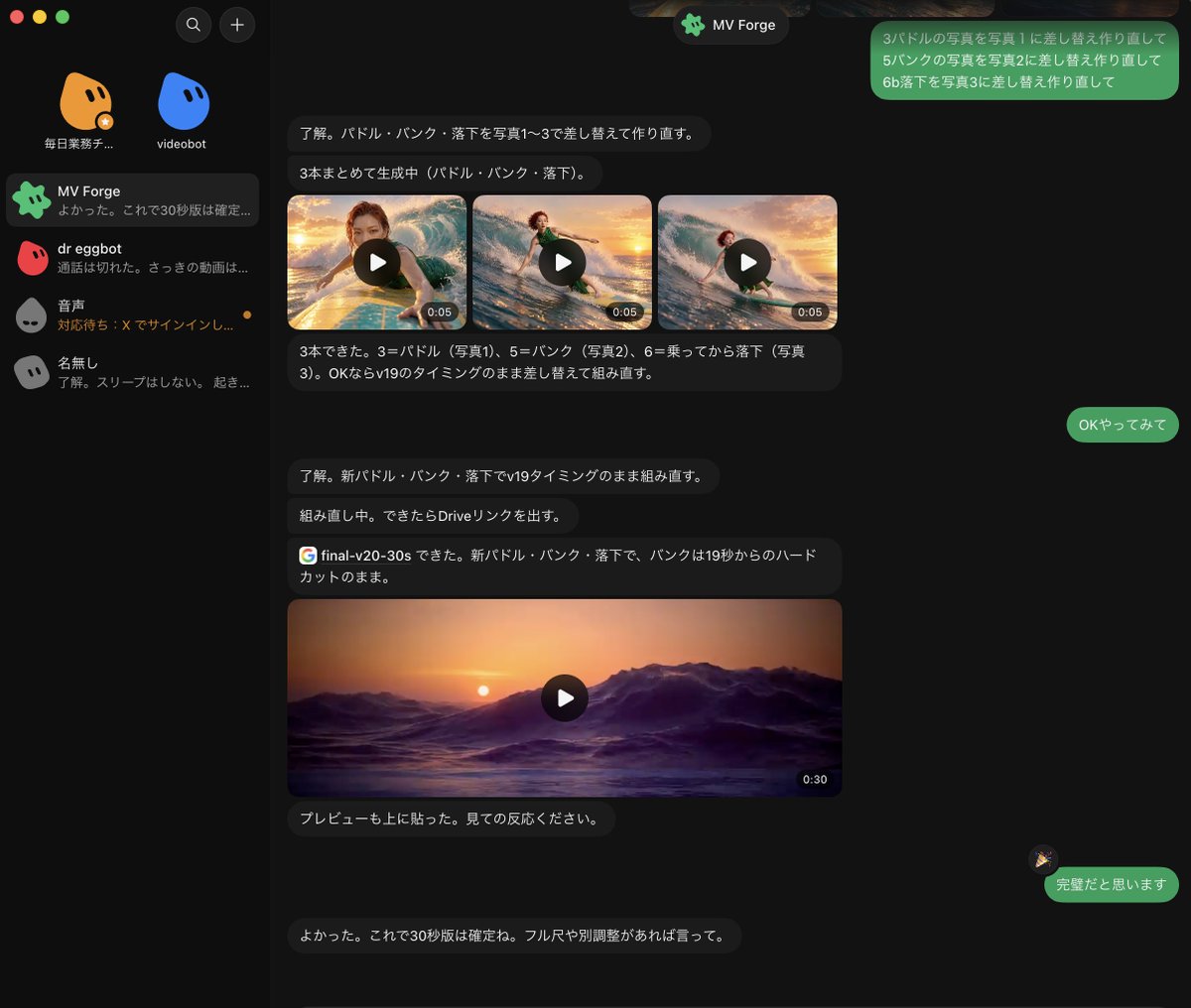Click the plus button for new chat
The image size is (1191, 1008).
(x=237, y=25)
